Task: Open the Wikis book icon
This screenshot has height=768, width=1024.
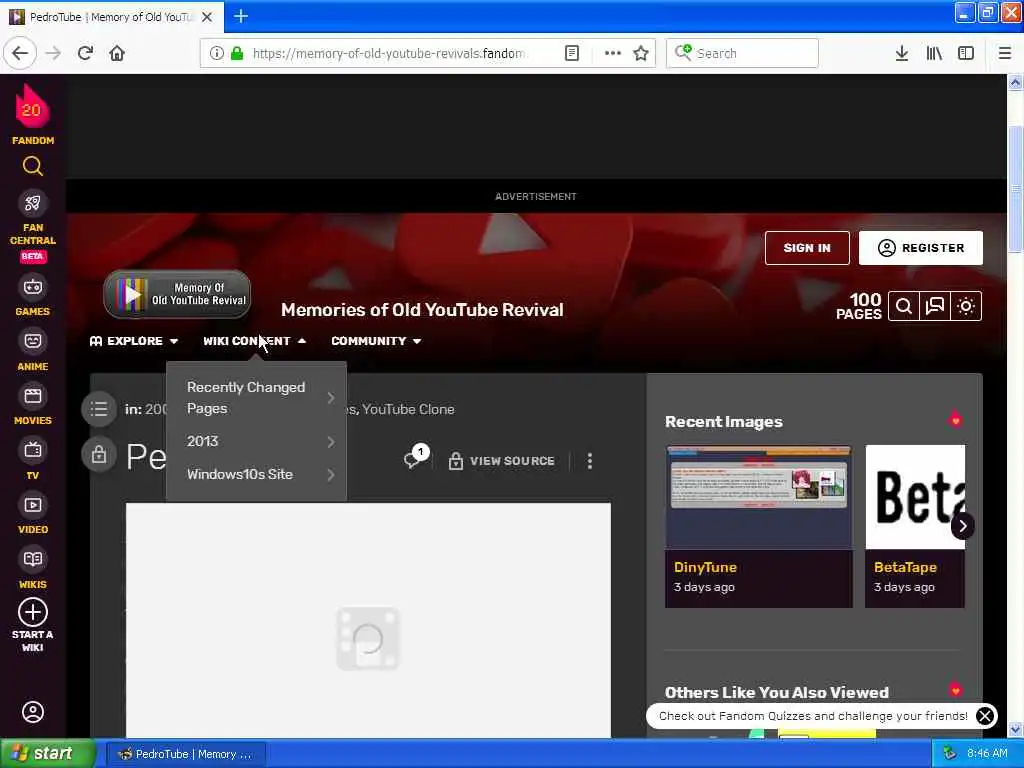Action: (x=33, y=559)
